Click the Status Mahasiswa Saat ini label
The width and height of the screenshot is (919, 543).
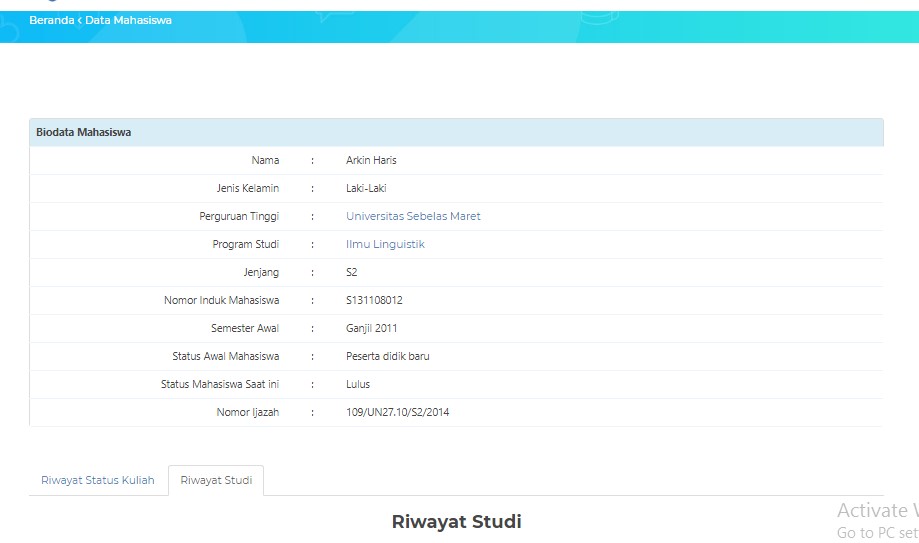(x=220, y=384)
